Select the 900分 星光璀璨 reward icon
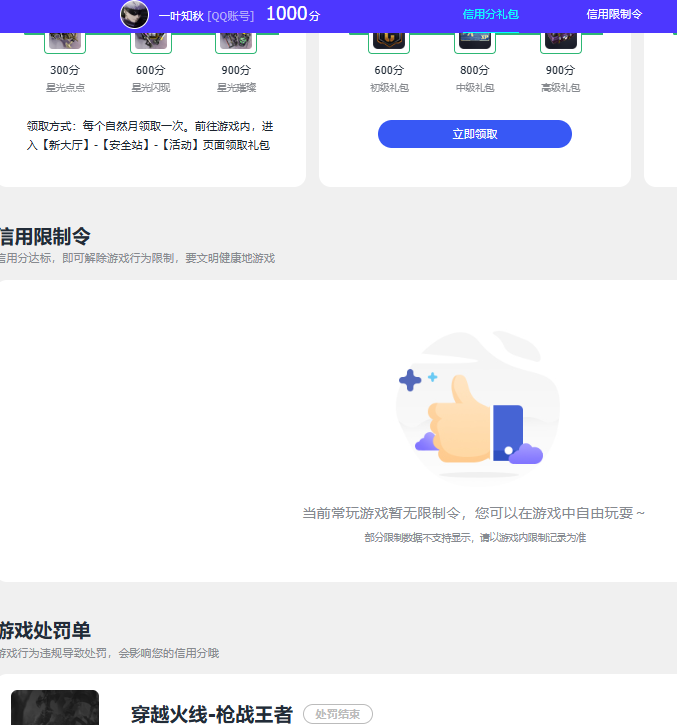The image size is (677, 725). coord(236,42)
